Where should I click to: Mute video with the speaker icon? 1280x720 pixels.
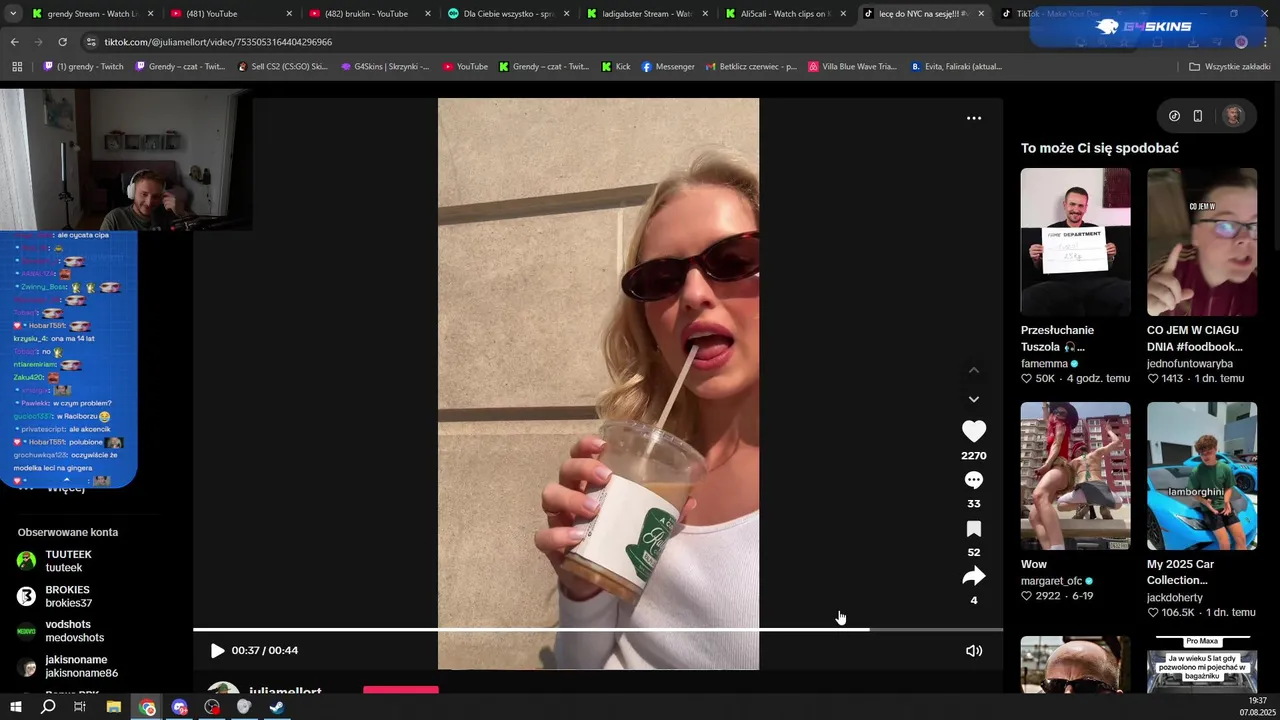click(x=974, y=650)
